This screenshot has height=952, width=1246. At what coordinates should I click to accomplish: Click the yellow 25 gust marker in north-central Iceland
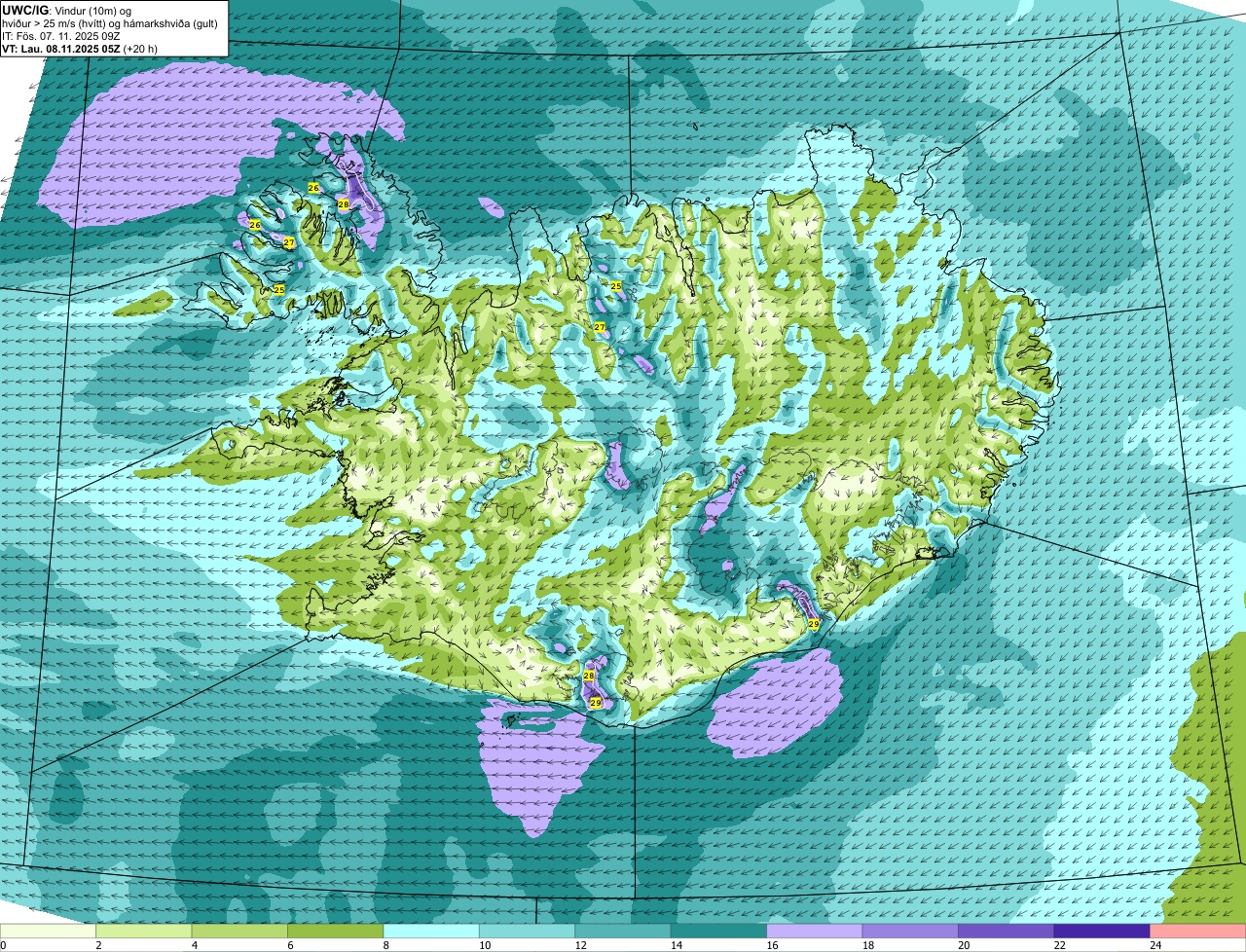pyautogui.click(x=616, y=286)
